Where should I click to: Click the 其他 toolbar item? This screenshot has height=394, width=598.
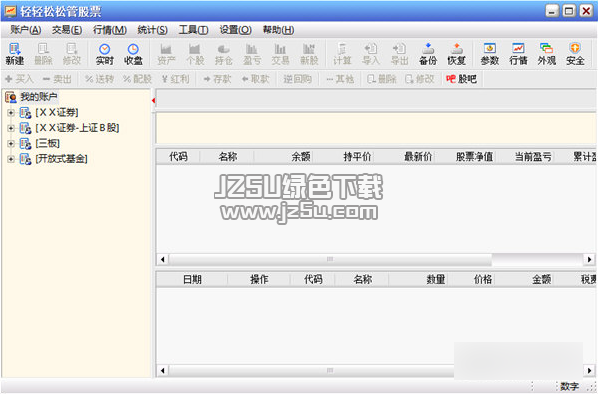[x=340, y=79]
